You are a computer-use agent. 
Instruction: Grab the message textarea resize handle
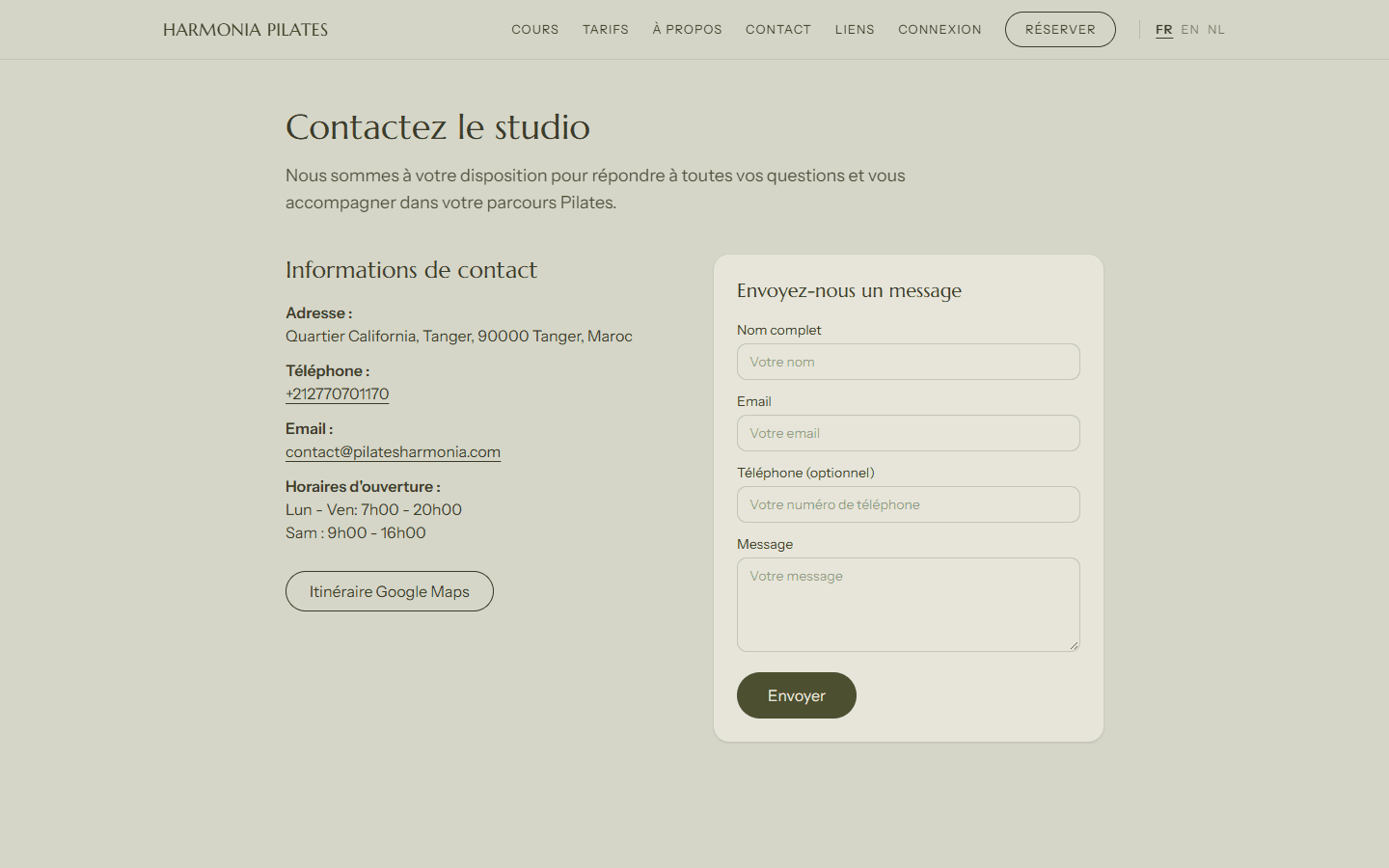pyautogui.click(x=1074, y=645)
